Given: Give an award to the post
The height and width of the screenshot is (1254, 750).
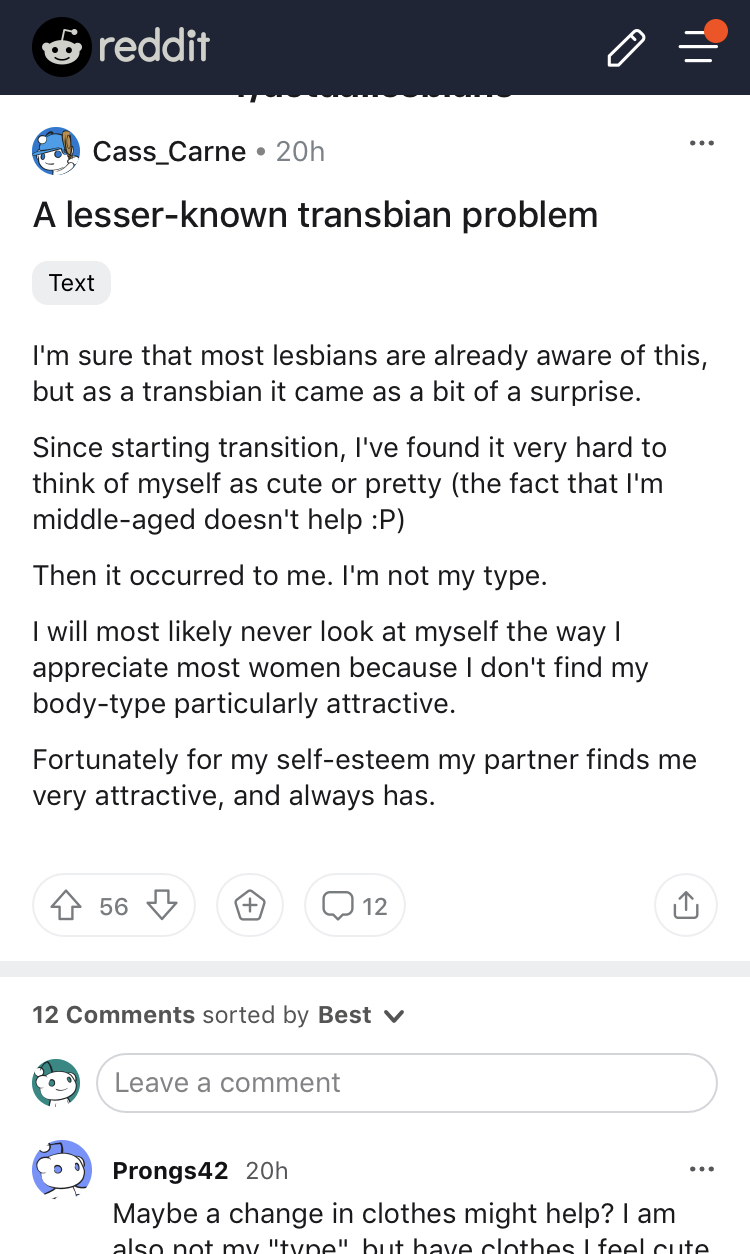Looking at the screenshot, I should pos(250,906).
